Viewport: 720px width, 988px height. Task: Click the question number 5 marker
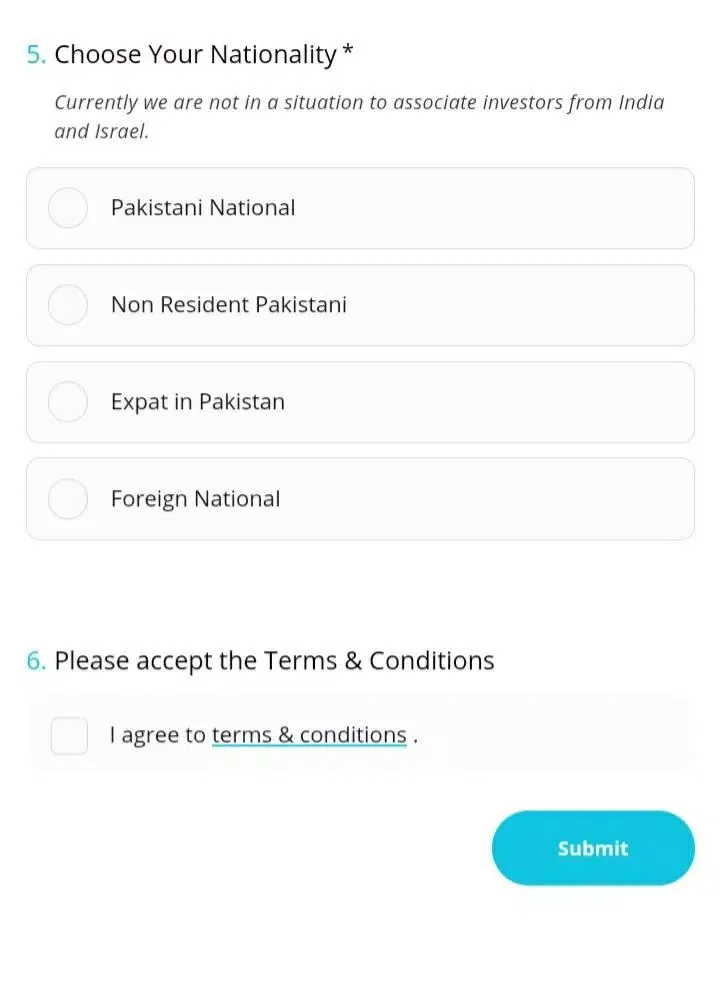point(36,55)
